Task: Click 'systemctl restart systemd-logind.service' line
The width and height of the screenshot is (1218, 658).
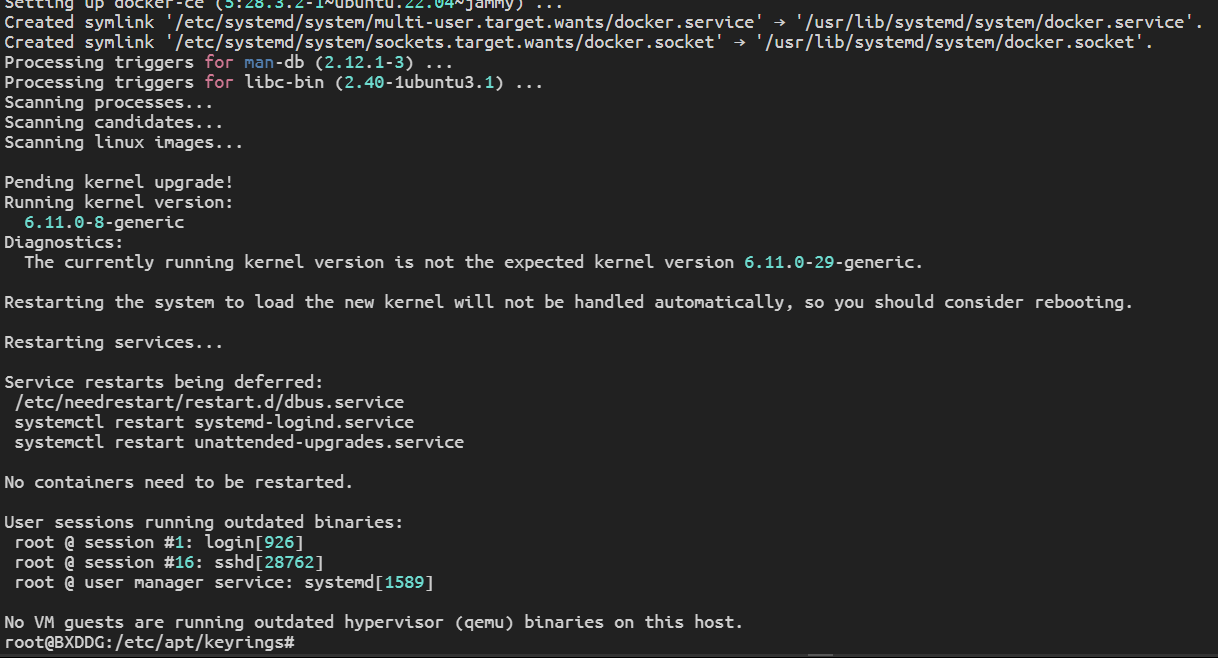Action: 214,422
